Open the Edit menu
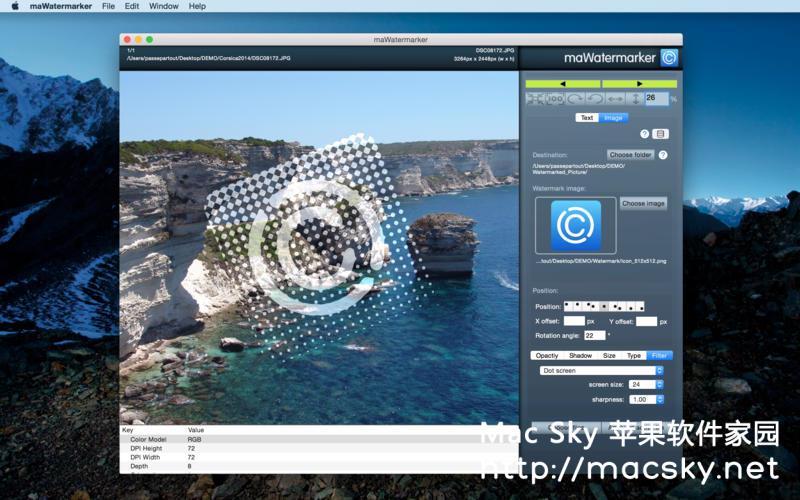Image resolution: width=800 pixels, height=500 pixels. tap(132, 6)
